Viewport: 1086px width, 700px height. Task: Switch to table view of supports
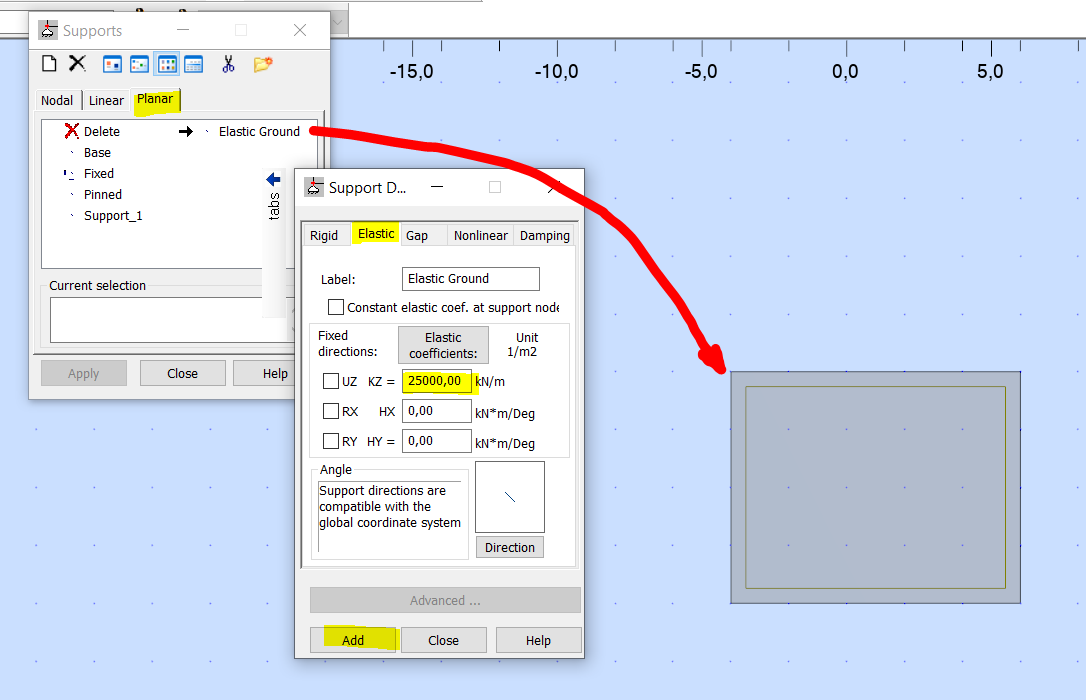pyautogui.click(x=194, y=63)
